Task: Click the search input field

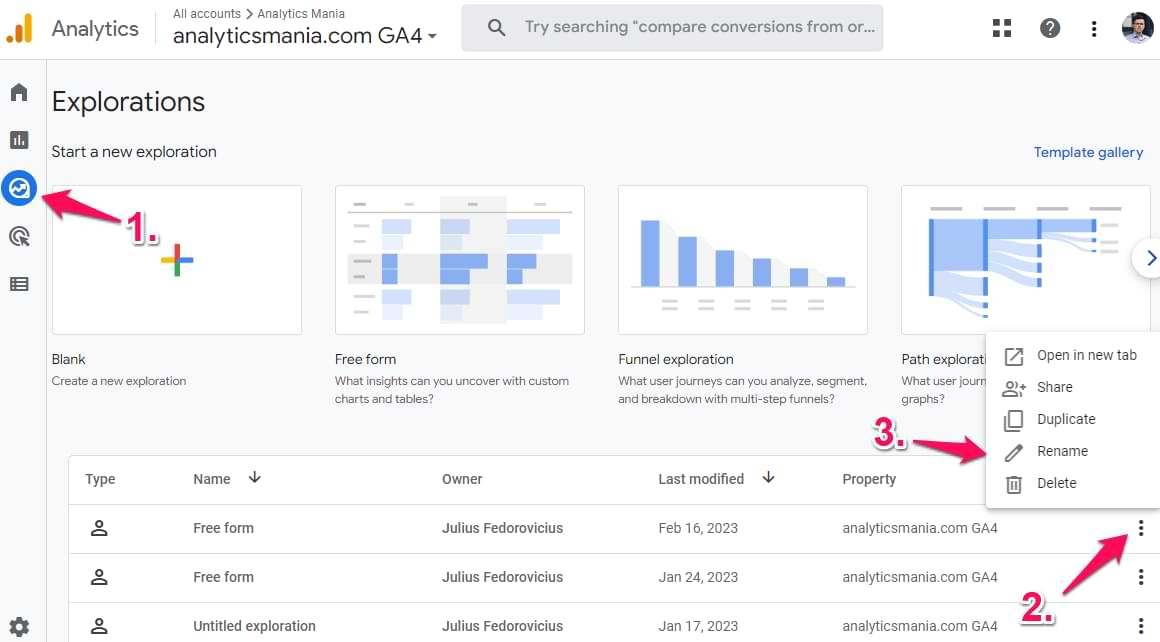Action: tap(698, 28)
